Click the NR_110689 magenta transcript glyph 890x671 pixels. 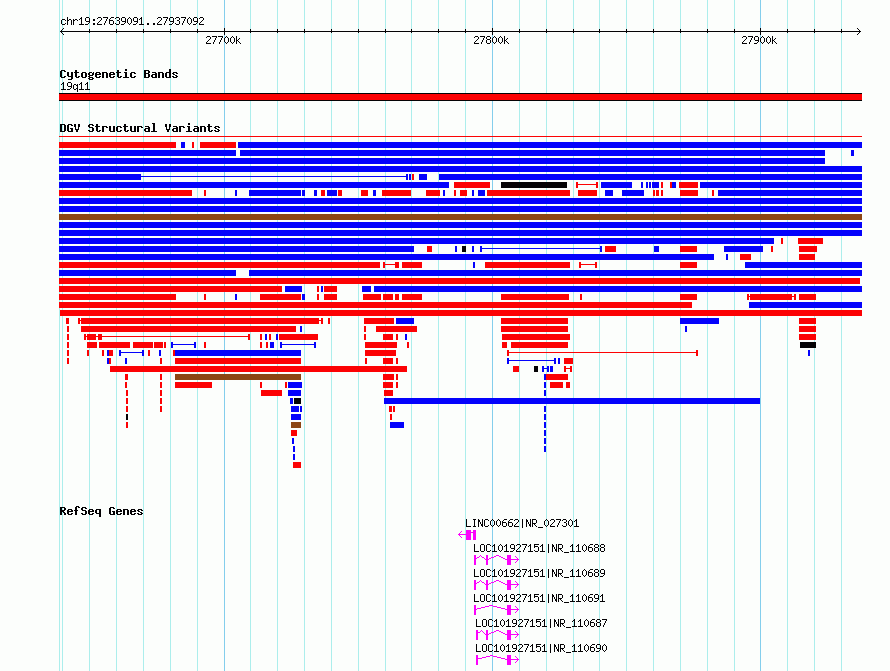(x=496, y=585)
